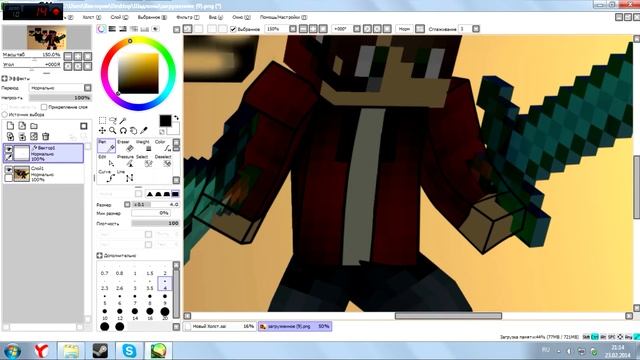The width and height of the screenshot is (640, 360).
Task: Open the rotation angle dropdown in toolbar
Action: (357, 29)
